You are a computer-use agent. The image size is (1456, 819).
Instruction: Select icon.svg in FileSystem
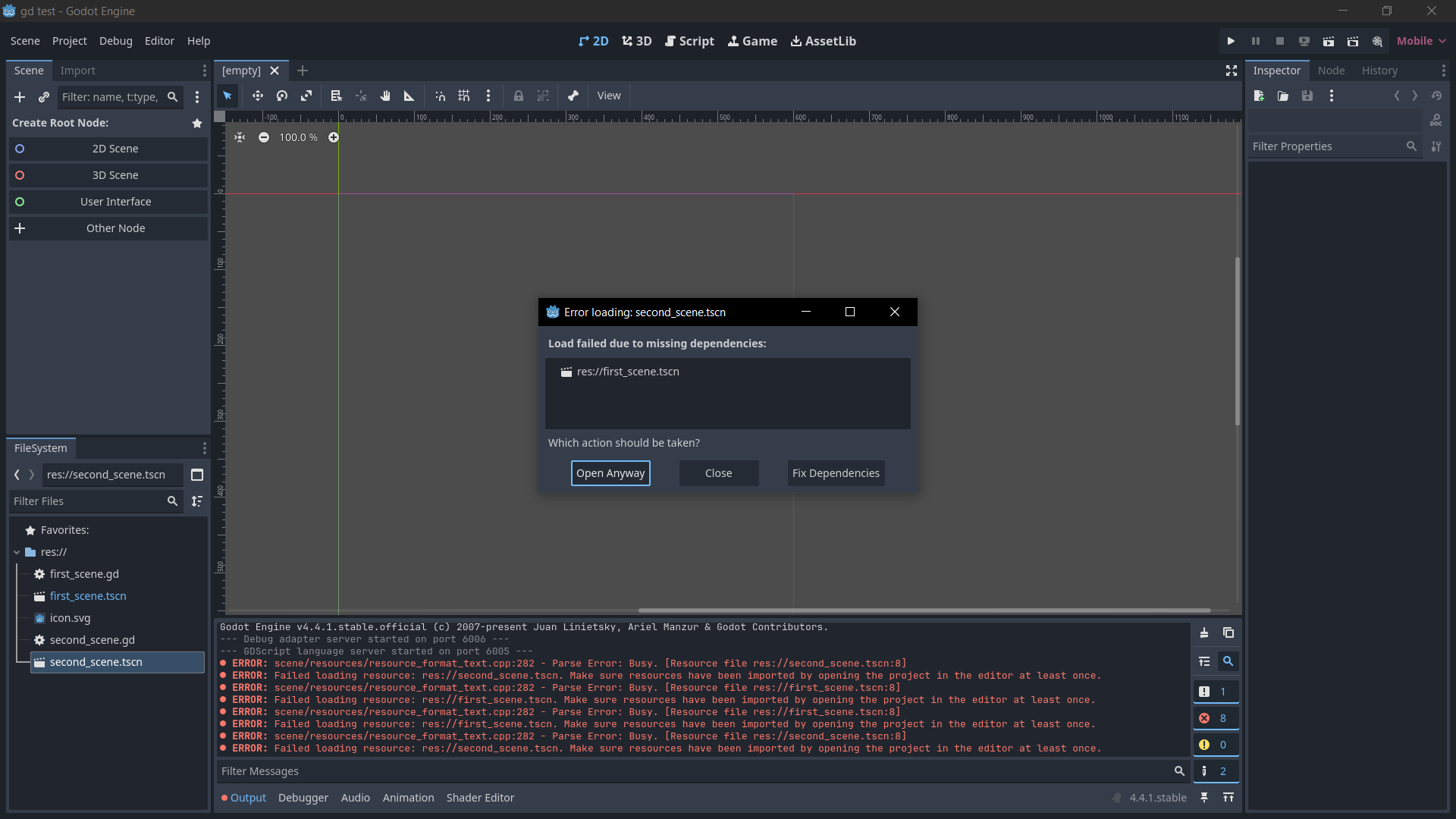(70, 618)
